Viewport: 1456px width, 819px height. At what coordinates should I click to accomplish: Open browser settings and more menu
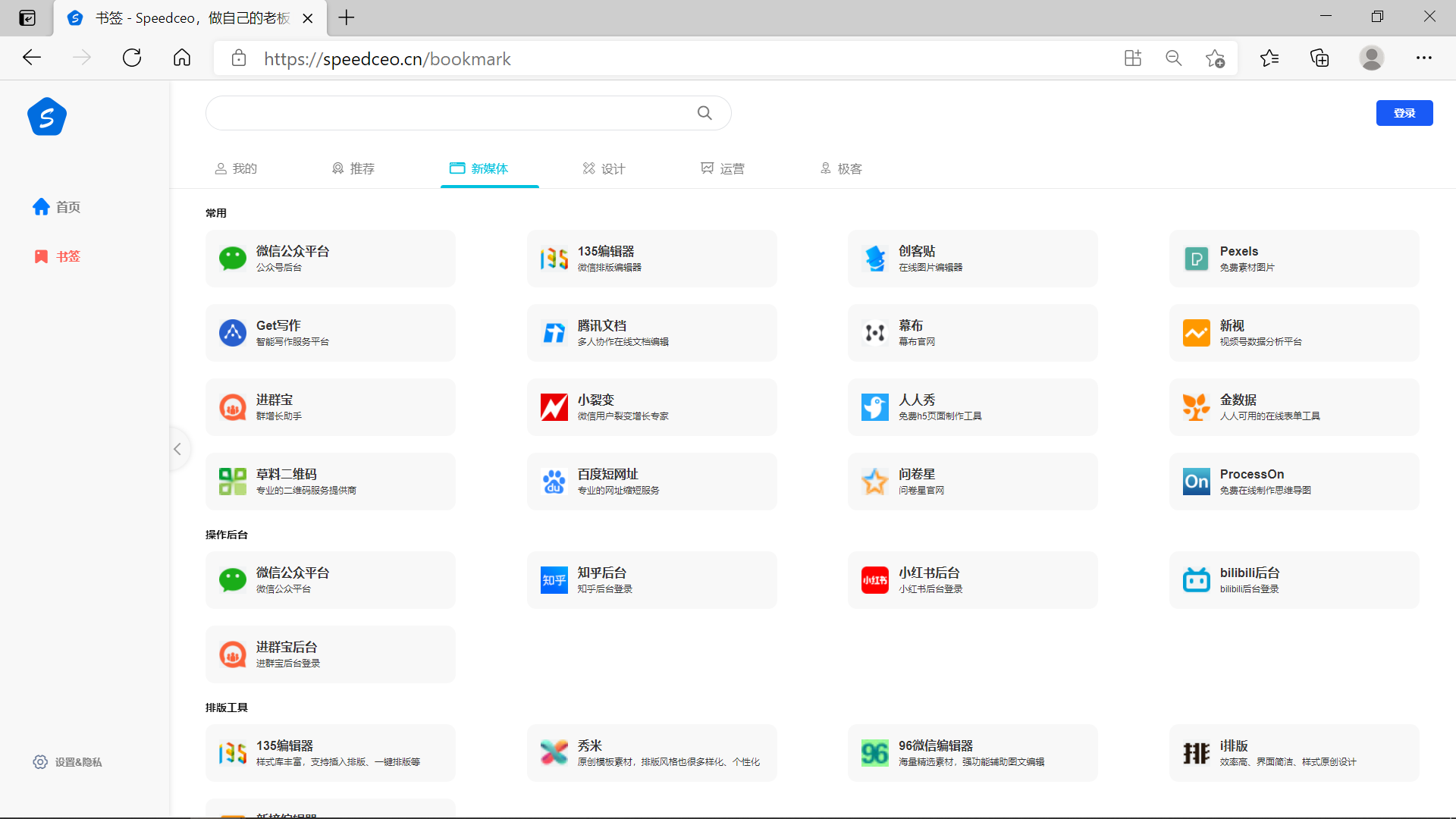[x=1424, y=58]
